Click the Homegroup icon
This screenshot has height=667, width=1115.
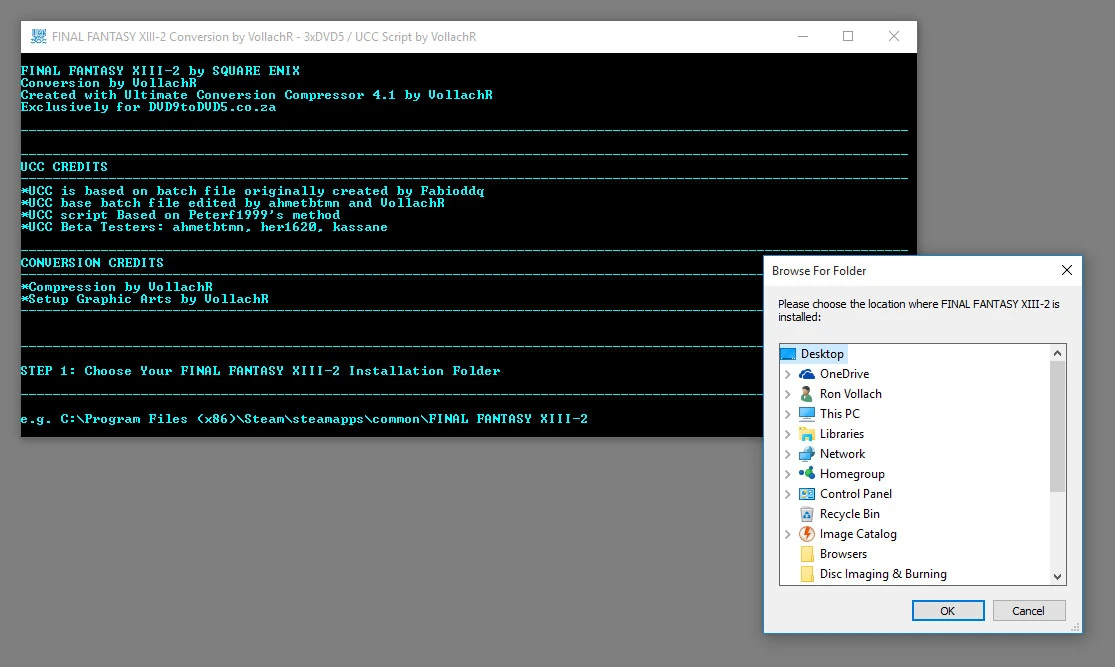[x=806, y=474]
